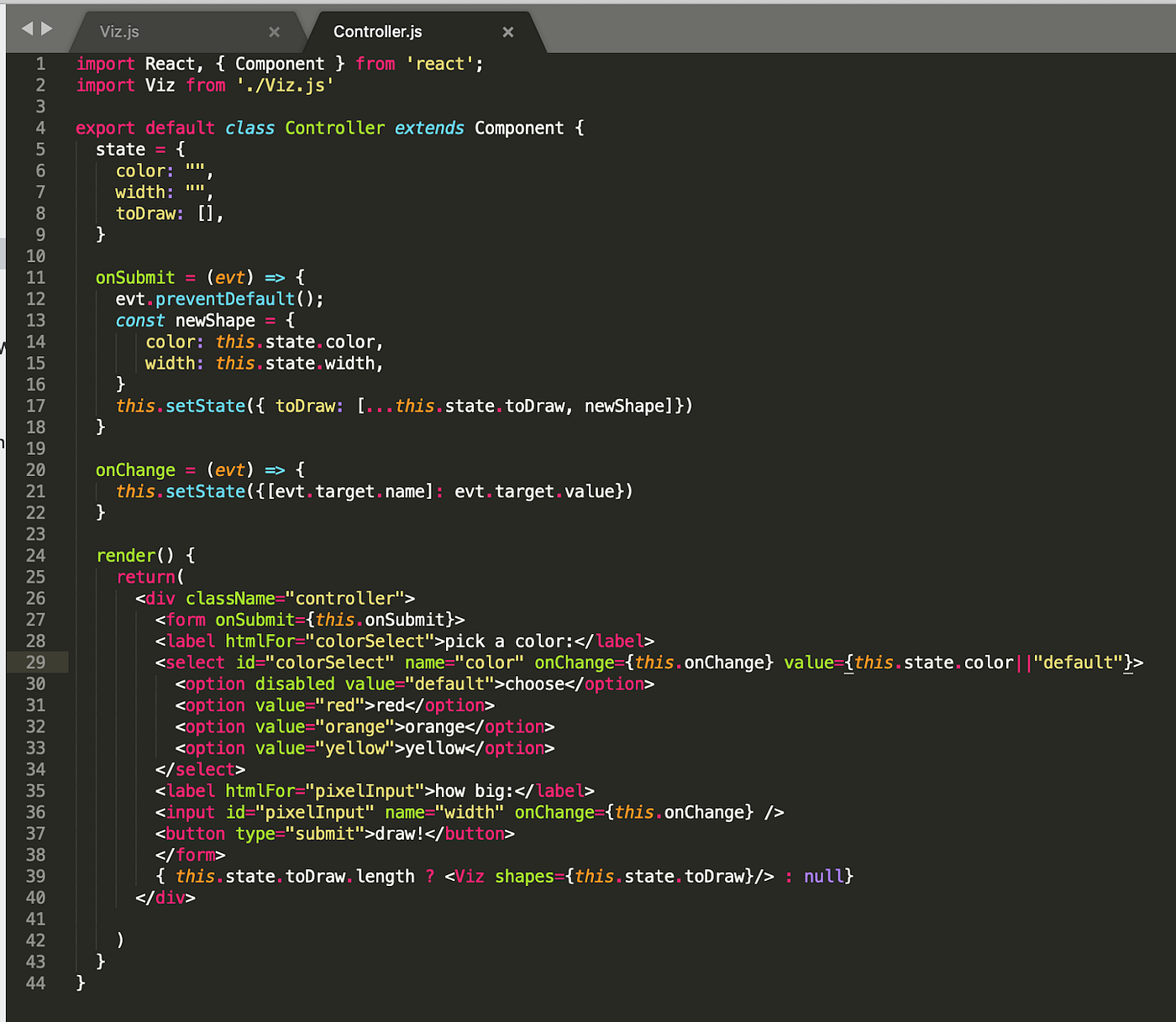Click line number 44 in the gutter
The image size is (1176, 1022).
(x=36, y=983)
